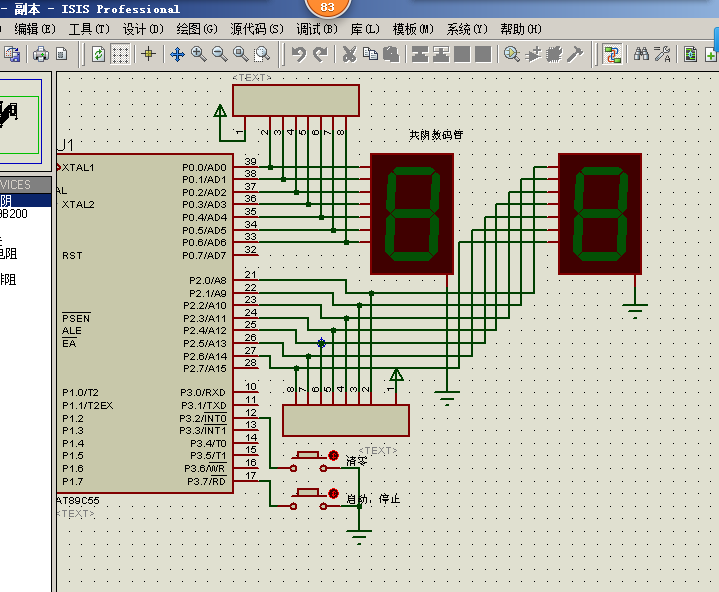Open the 调试(B) menu
The image size is (719, 592).
click(317, 29)
